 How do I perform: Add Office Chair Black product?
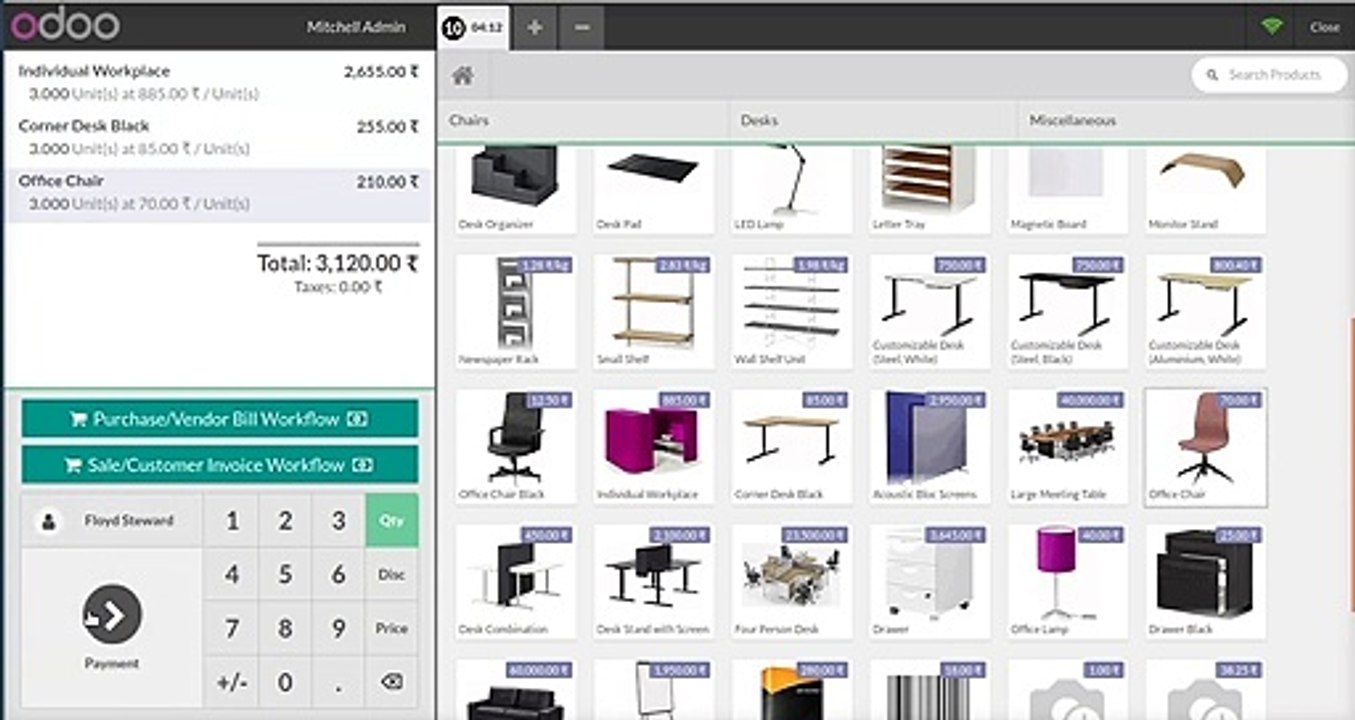pyautogui.click(x=515, y=446)
